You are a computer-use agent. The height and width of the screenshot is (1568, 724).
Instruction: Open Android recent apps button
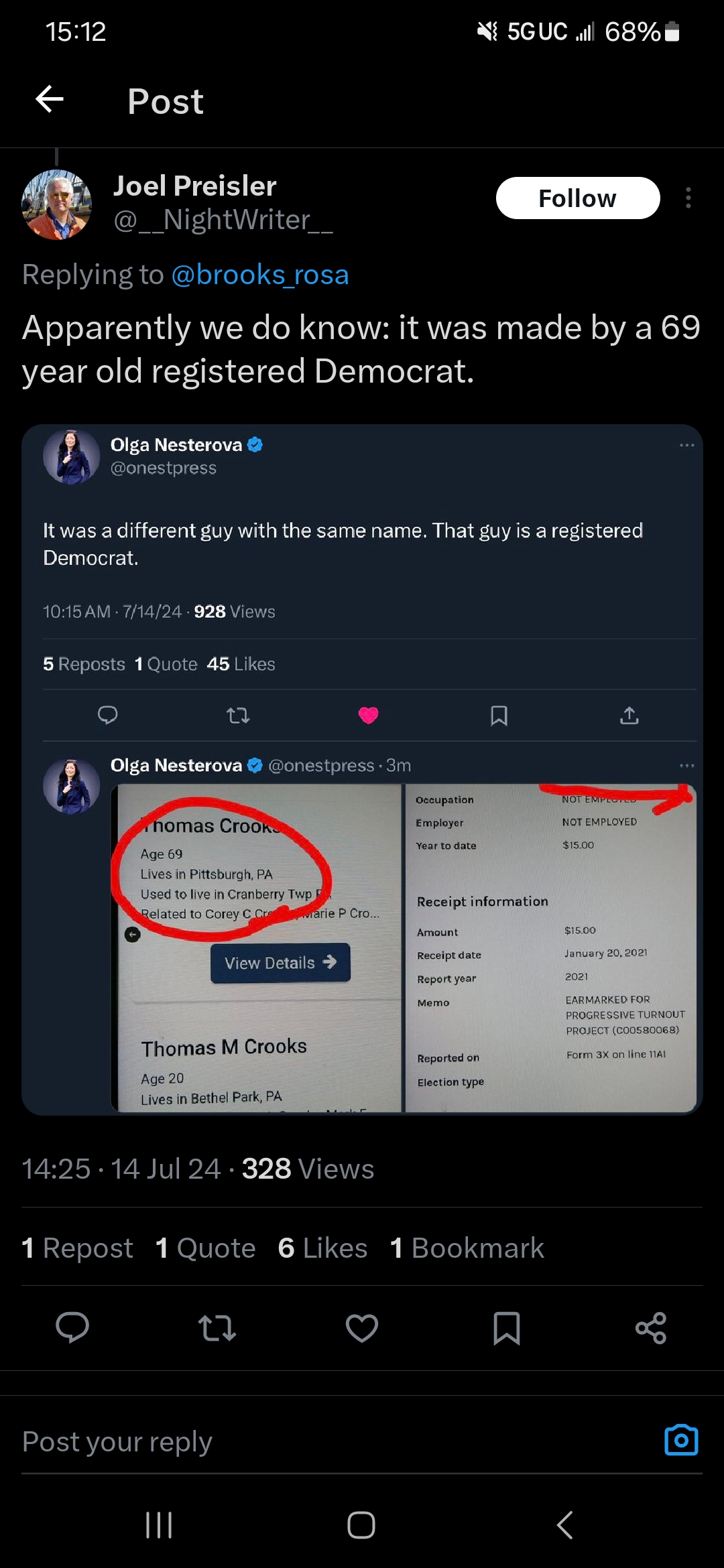click(159, 1525)
